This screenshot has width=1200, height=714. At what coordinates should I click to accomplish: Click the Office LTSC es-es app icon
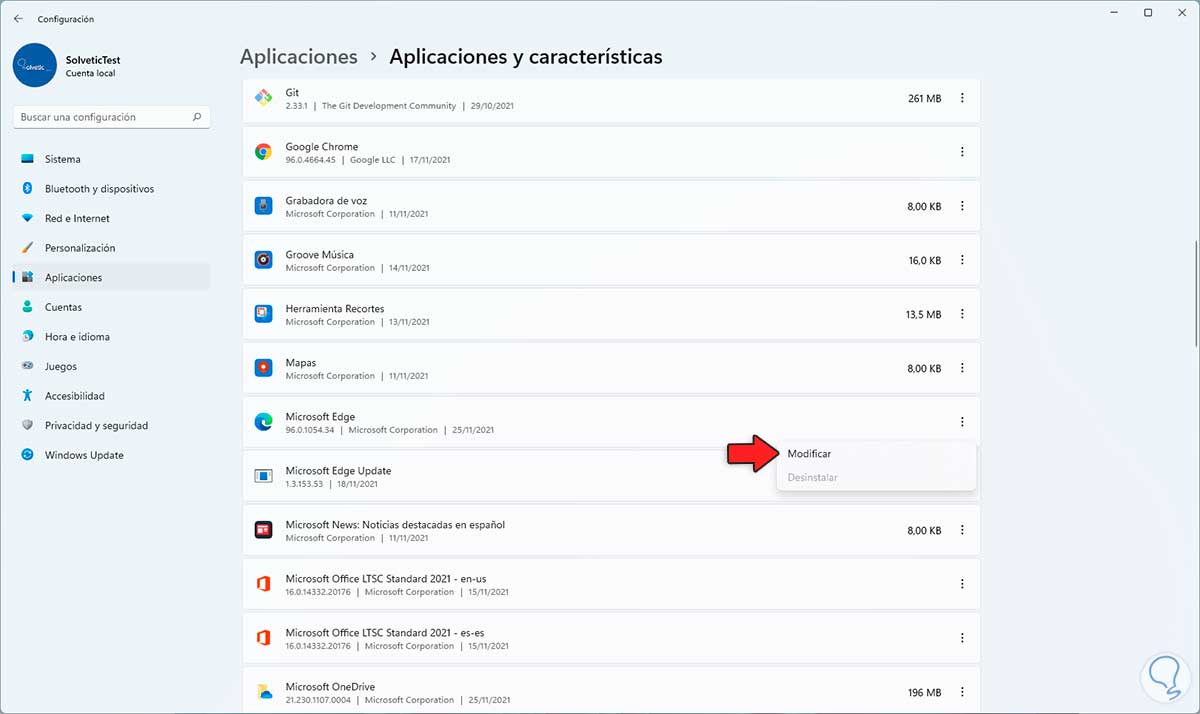(x=263, y=638)
